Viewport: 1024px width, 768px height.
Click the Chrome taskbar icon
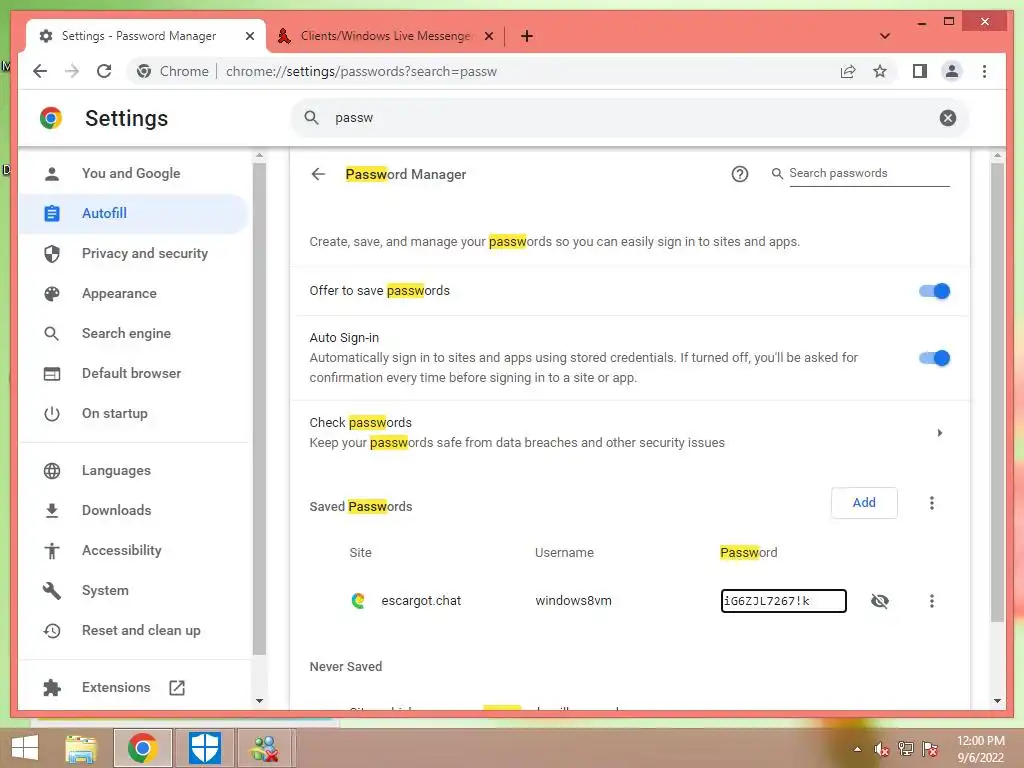tap(142, 748)
